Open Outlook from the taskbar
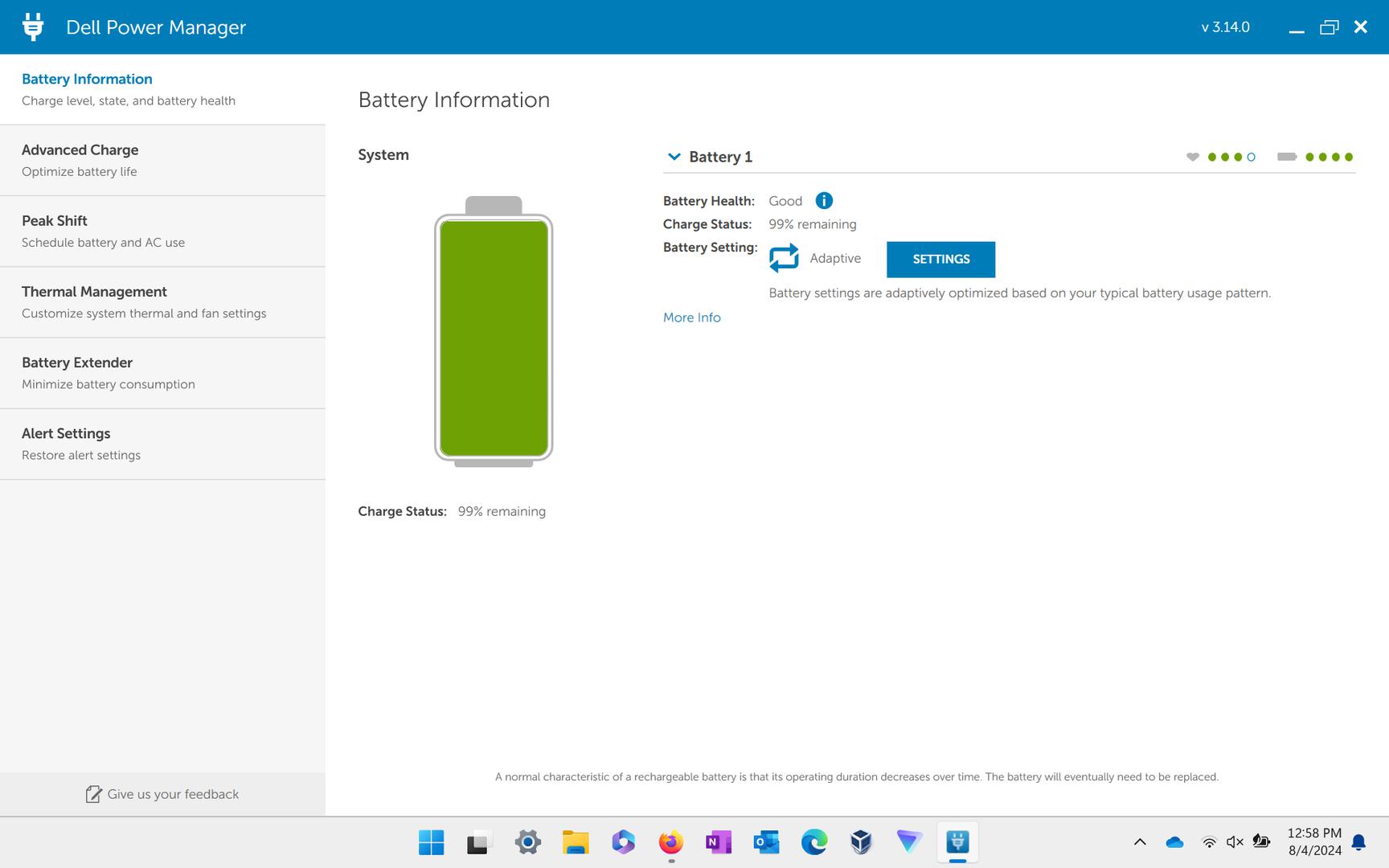 pyautogui.click(x=765, y=842)
